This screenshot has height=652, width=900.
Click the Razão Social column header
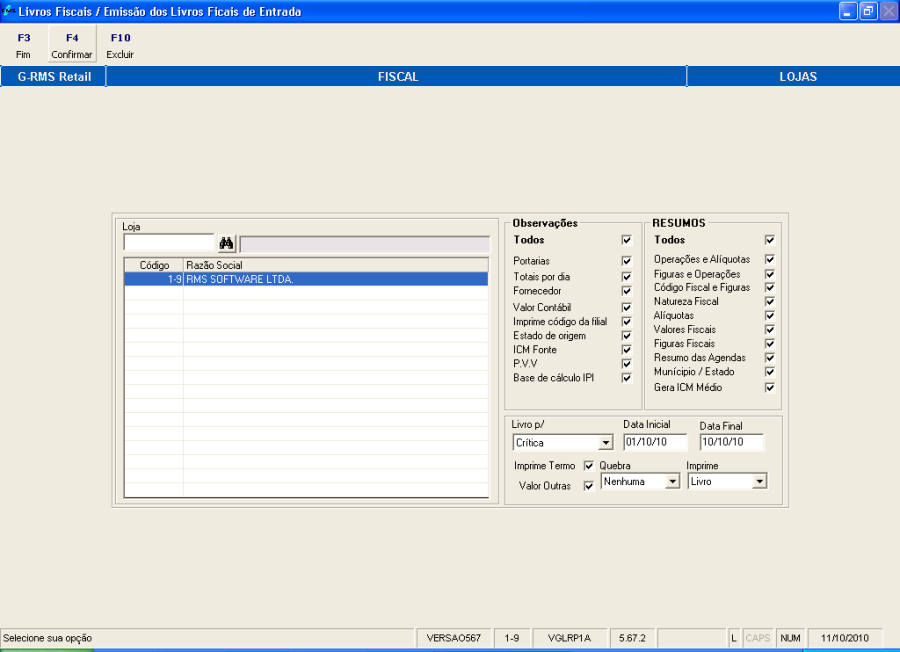pos(336,265)
